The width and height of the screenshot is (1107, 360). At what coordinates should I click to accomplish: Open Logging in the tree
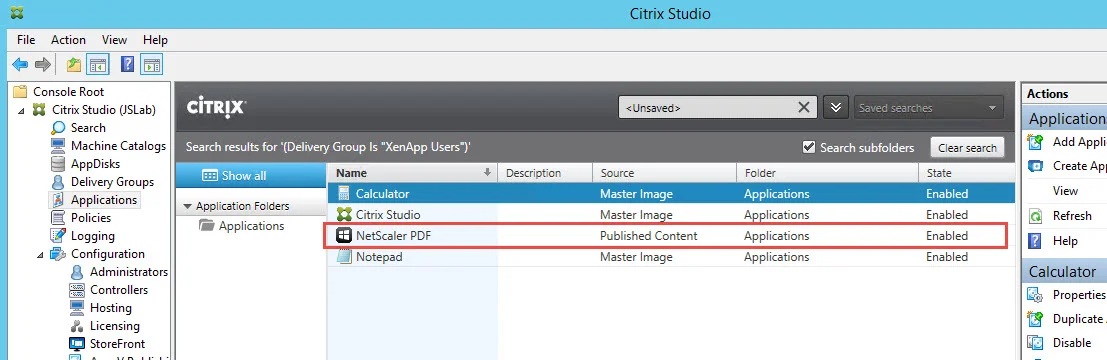coord(92,236)
